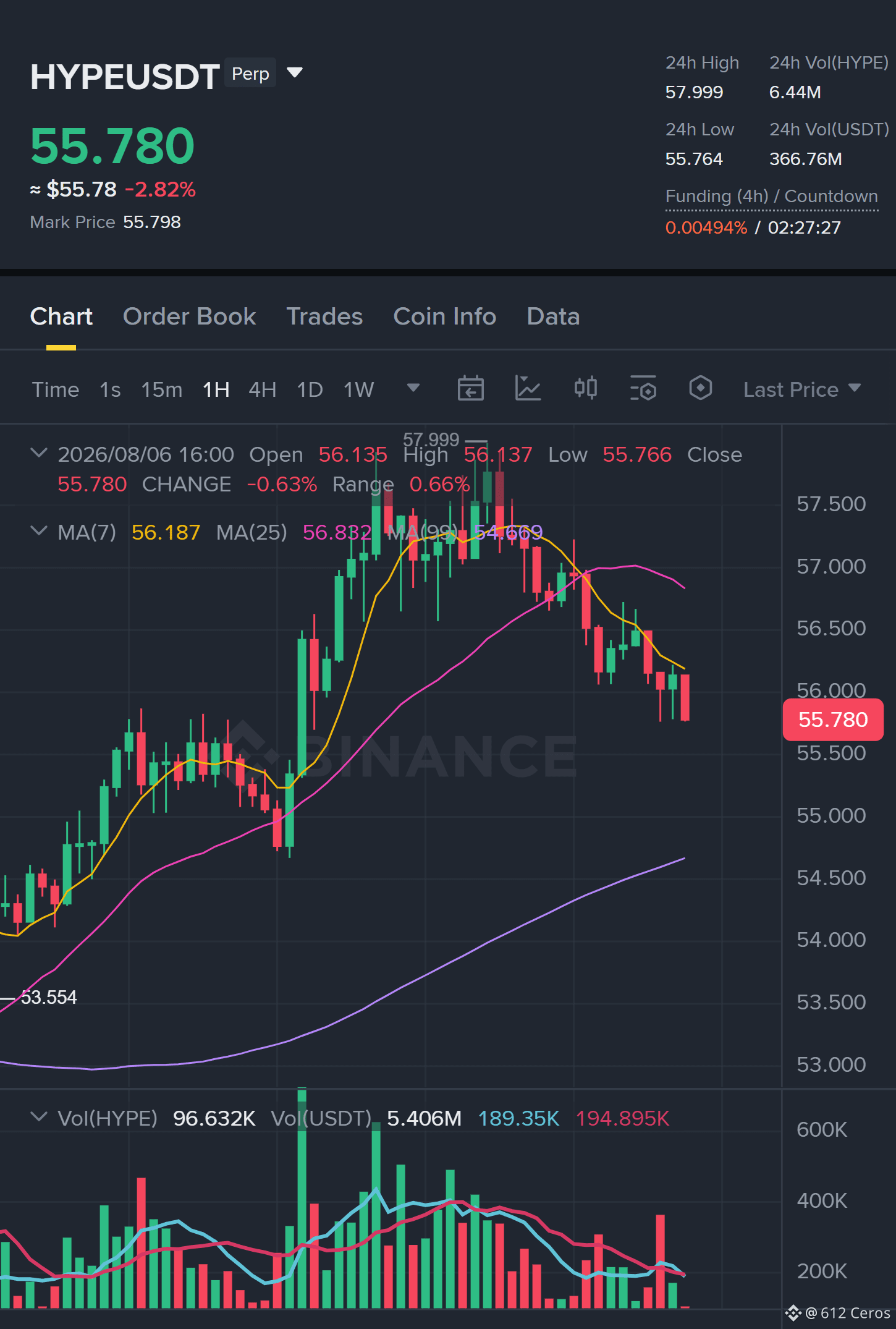896x1329 pixels.
Task: Click the 24h Vol(HYPE) value 6.44M
Action: pyautogui.click(x=795, y=92)
